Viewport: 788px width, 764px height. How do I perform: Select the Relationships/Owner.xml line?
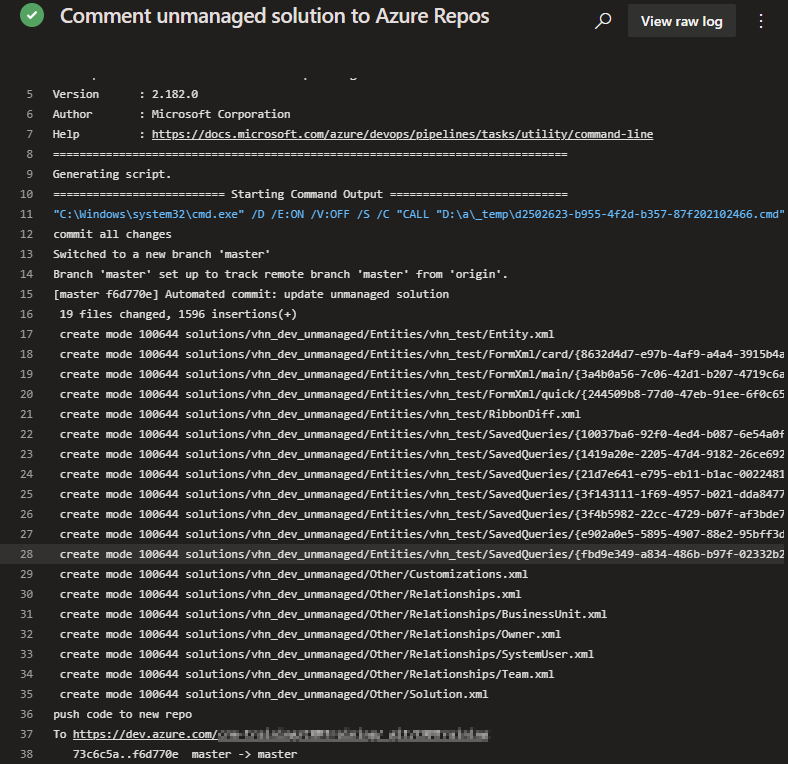coord(310,634)
